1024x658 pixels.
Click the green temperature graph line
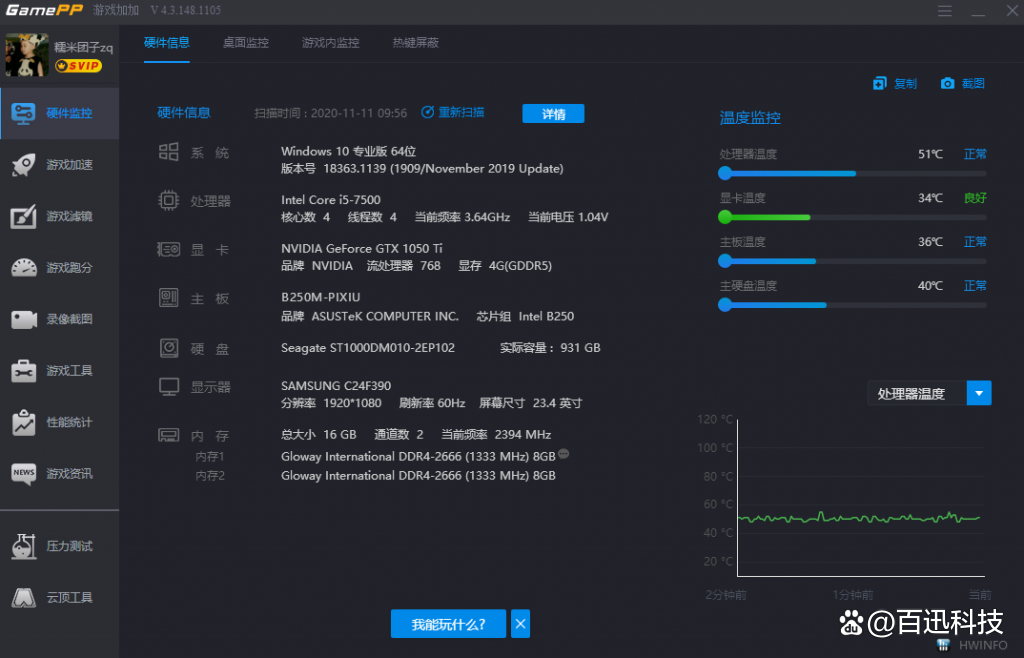coord(859,518)
